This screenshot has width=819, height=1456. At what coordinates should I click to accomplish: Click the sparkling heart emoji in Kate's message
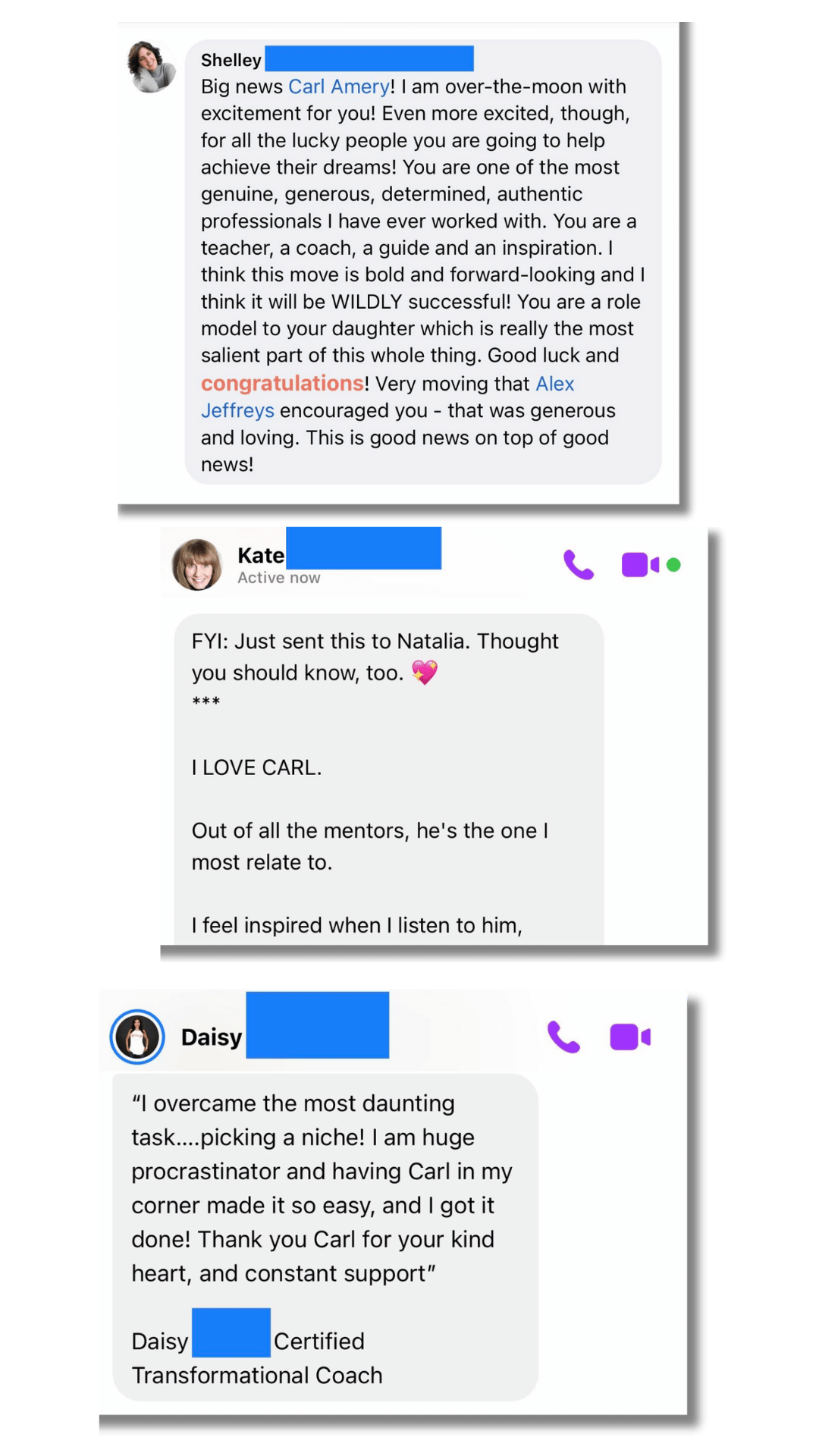click(425, 672)
